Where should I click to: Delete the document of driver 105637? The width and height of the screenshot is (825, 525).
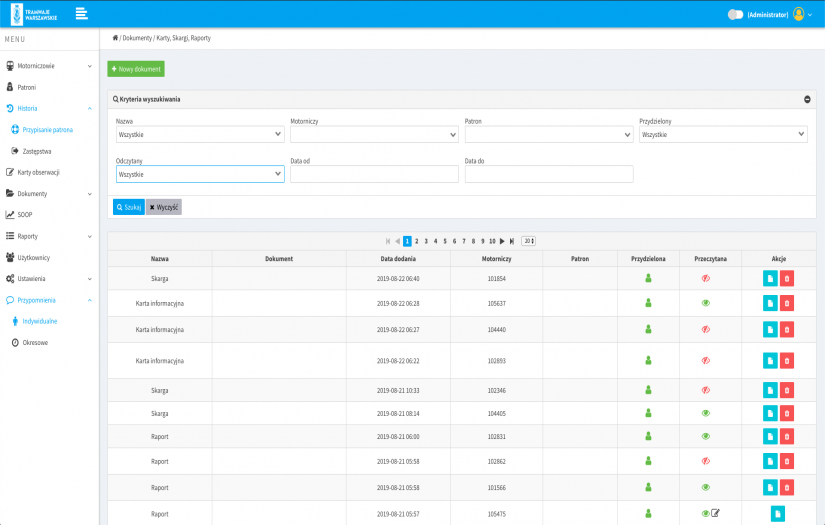point(786,303)
